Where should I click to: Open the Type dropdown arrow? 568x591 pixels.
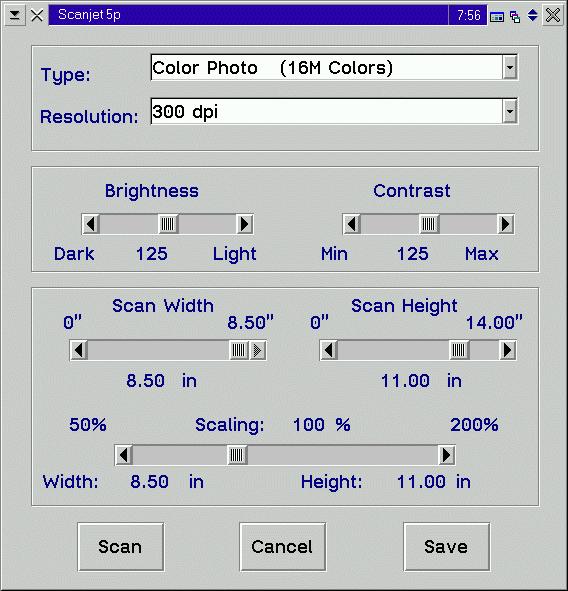[x=510, y=67]
